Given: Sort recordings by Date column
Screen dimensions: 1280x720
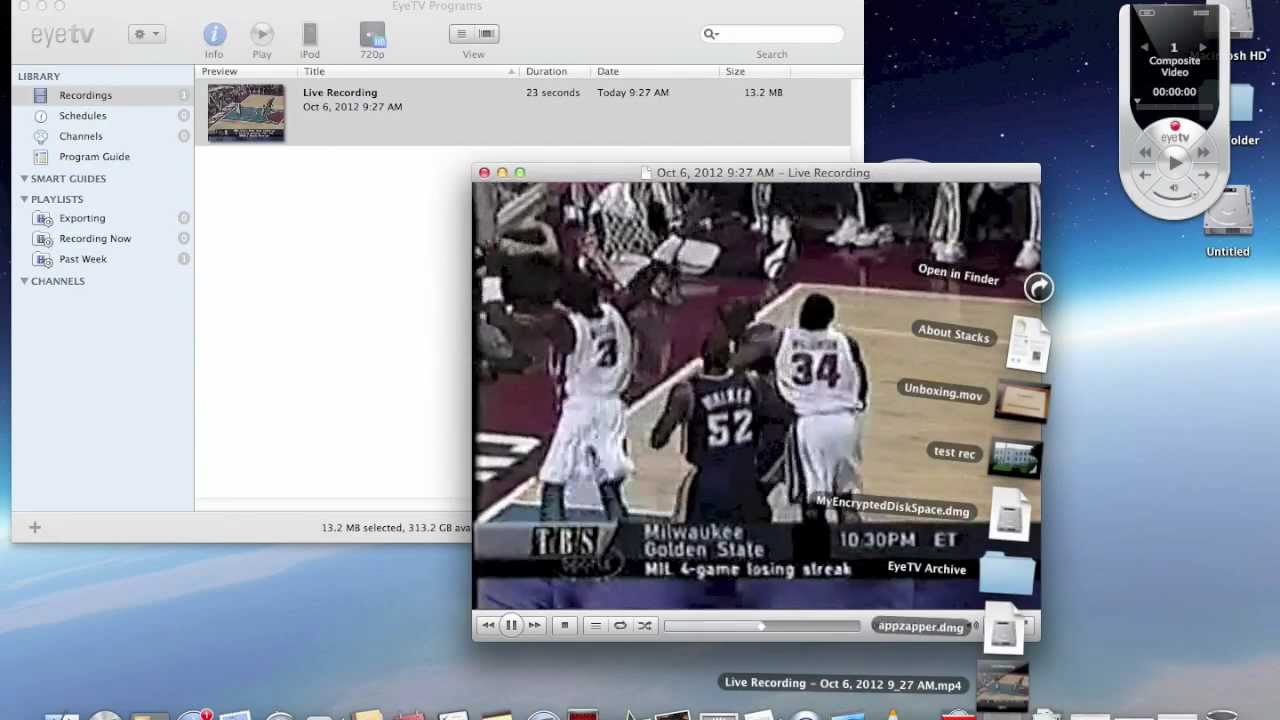Looking at the screenshot, I should coord(654,72).
